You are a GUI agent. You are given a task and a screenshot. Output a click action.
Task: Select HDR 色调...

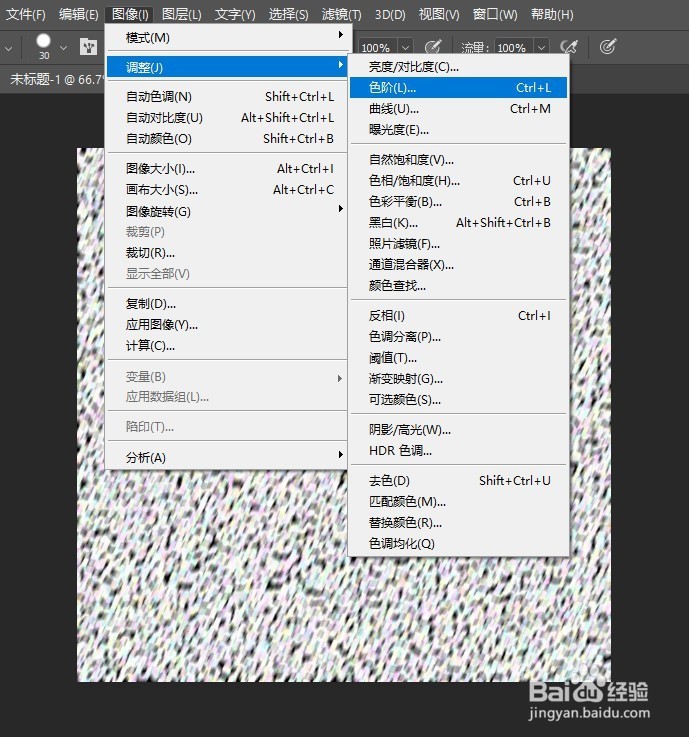(458, 451)
